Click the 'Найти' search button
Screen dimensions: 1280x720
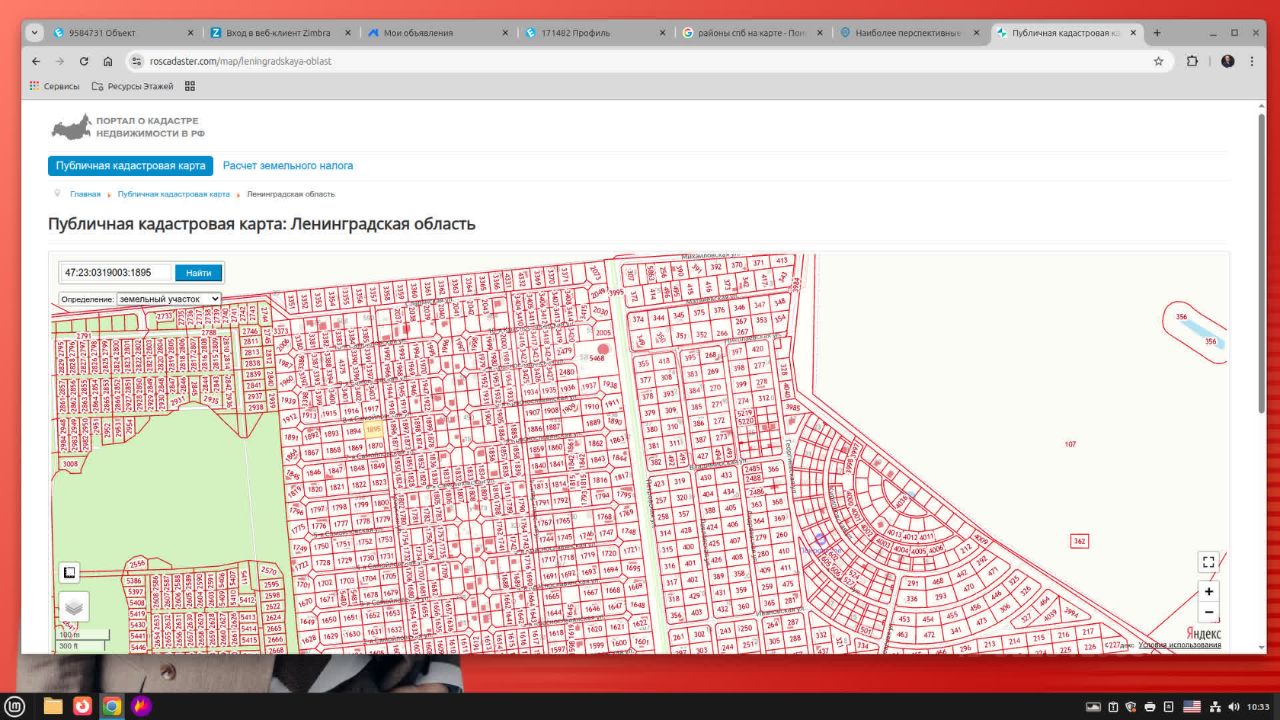(x=198, y=273)
